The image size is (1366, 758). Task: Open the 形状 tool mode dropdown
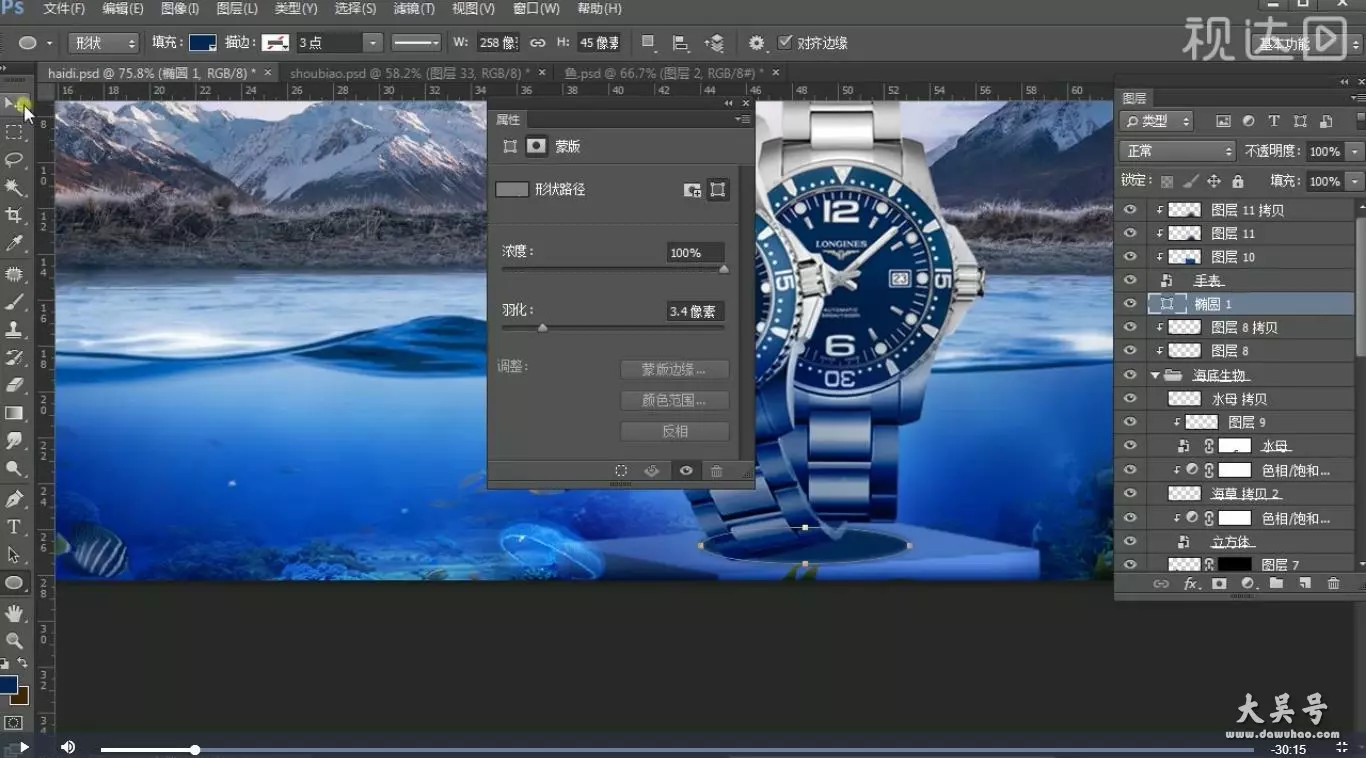click(103, 43)
